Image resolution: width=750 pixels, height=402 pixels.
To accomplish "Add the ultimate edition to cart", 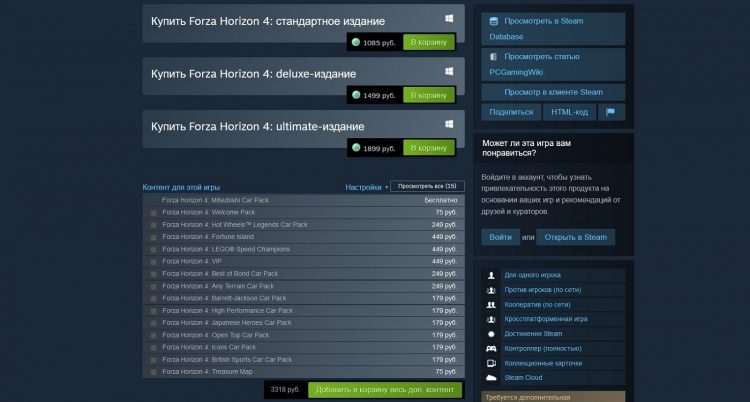I will [x=429, y=148].
